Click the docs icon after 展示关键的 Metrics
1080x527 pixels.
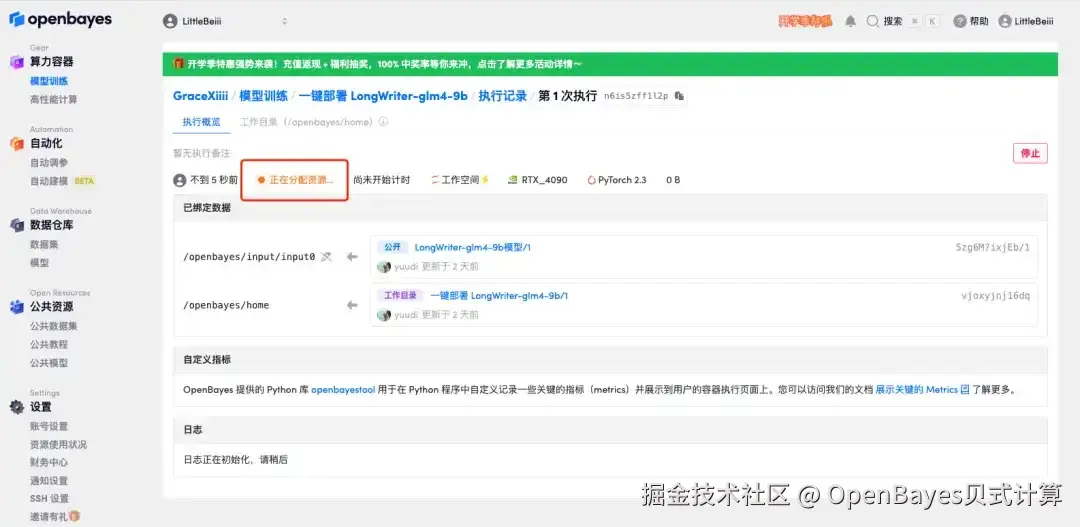[965, 389]
